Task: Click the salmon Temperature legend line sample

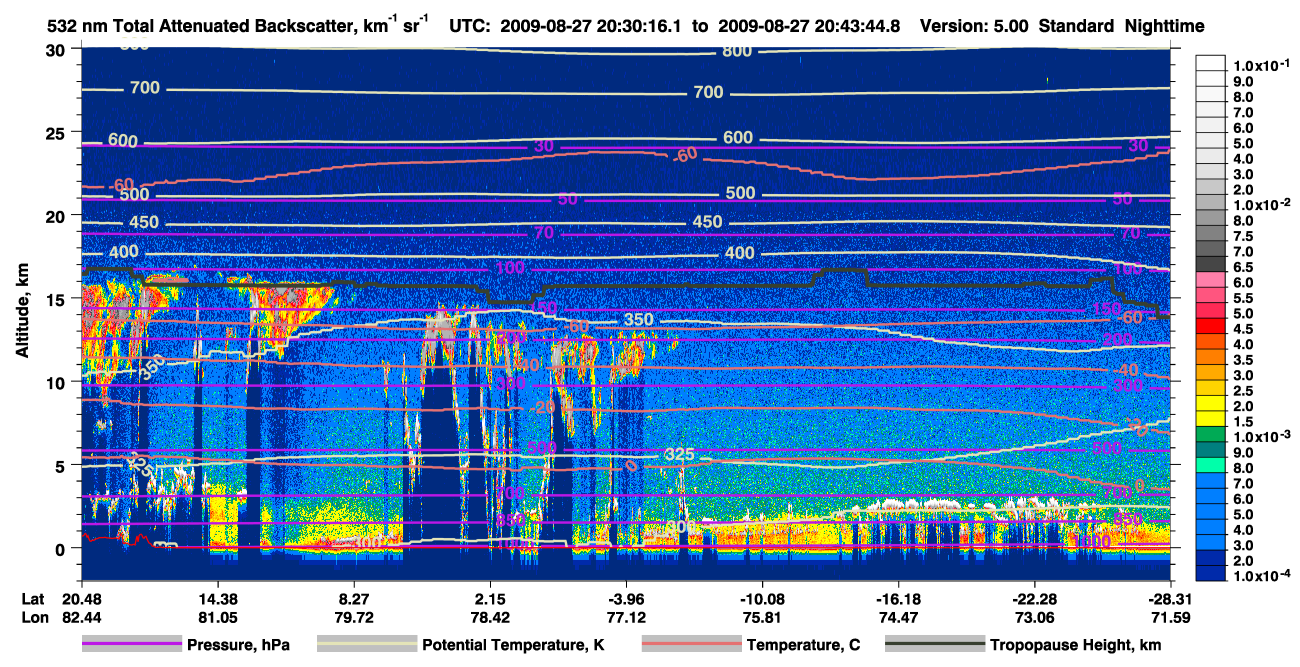Action: tap(692, 645)
